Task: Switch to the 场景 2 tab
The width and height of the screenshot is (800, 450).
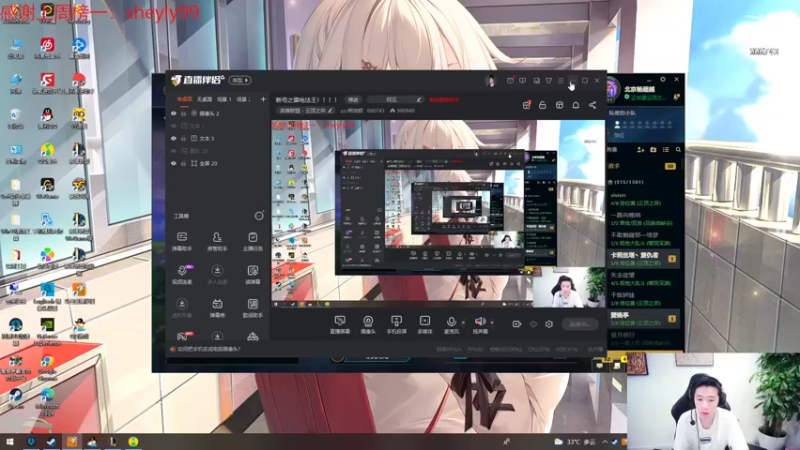Action: coord(243,99)
